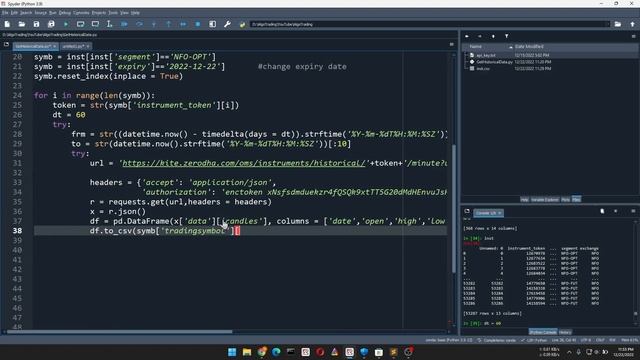Create a new file from toolbar
Screen dimensions: 640x360
coord(7,24)
